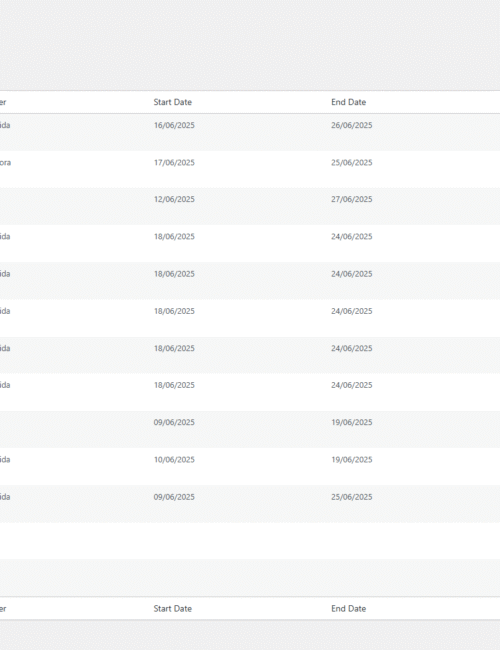The image size is (500, 650).
Task: Select start date 09/06/2025 in row ending 25/06/2025
Action: [x=174, y=497]
